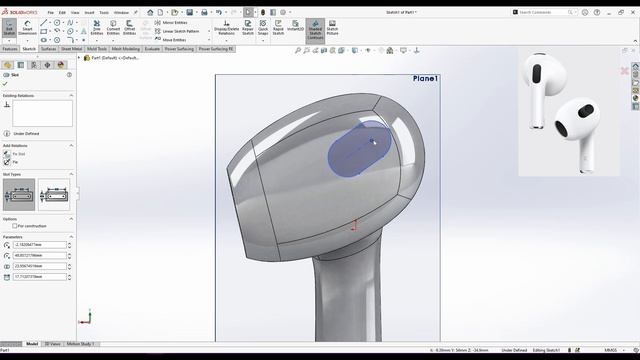Click the Undo icon
640x360 pixels.
219,12
